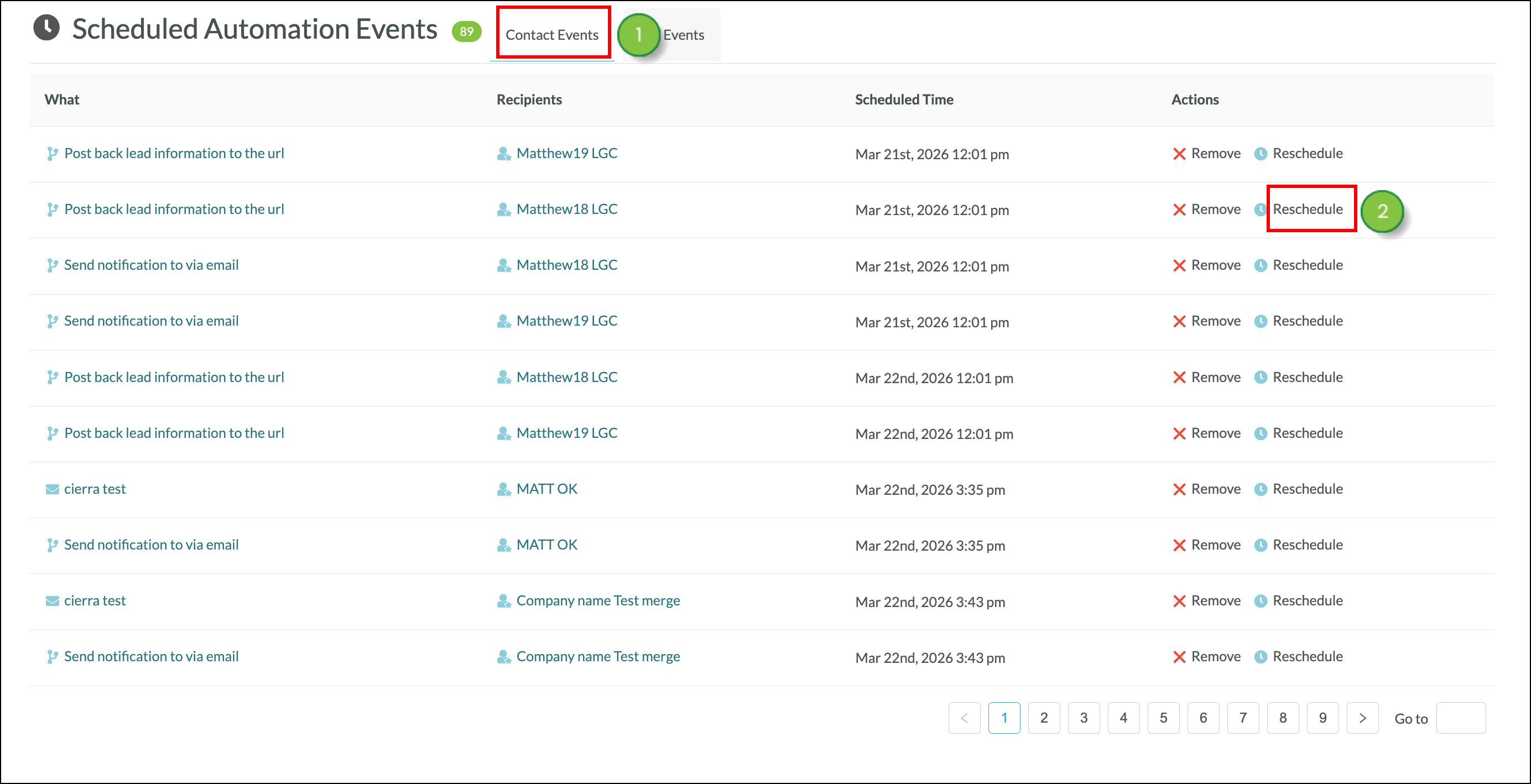Click the clock icon beside Scheduled Automation Events title
This screenshot has height=784, width=1531.
click(46, 28)
